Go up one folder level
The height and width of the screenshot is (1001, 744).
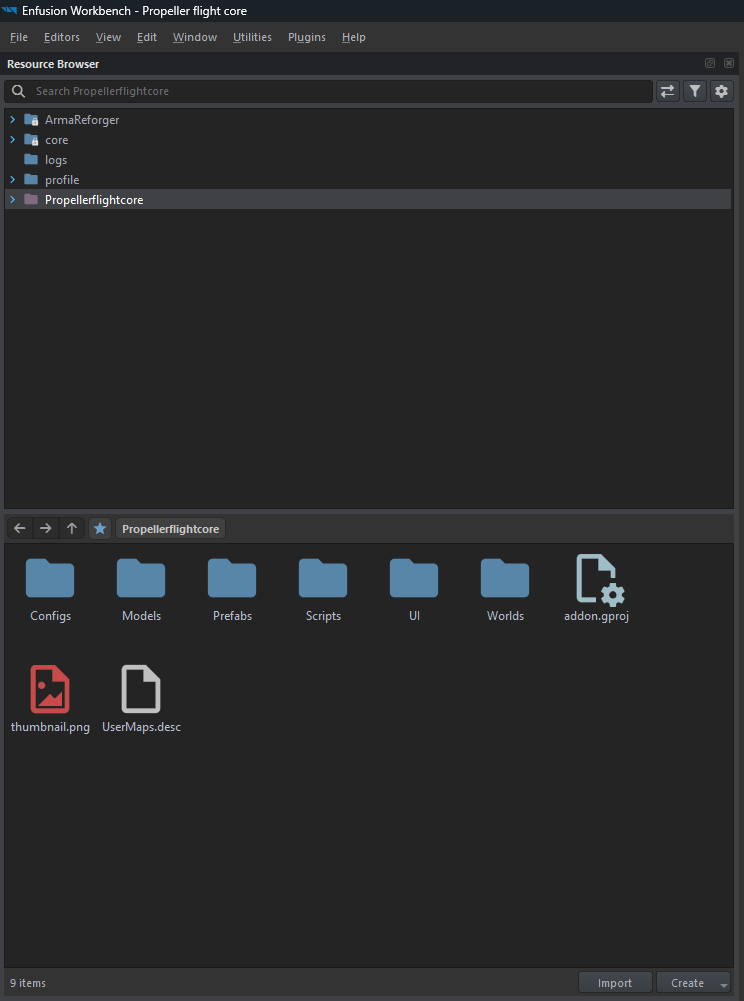[72, 528]
